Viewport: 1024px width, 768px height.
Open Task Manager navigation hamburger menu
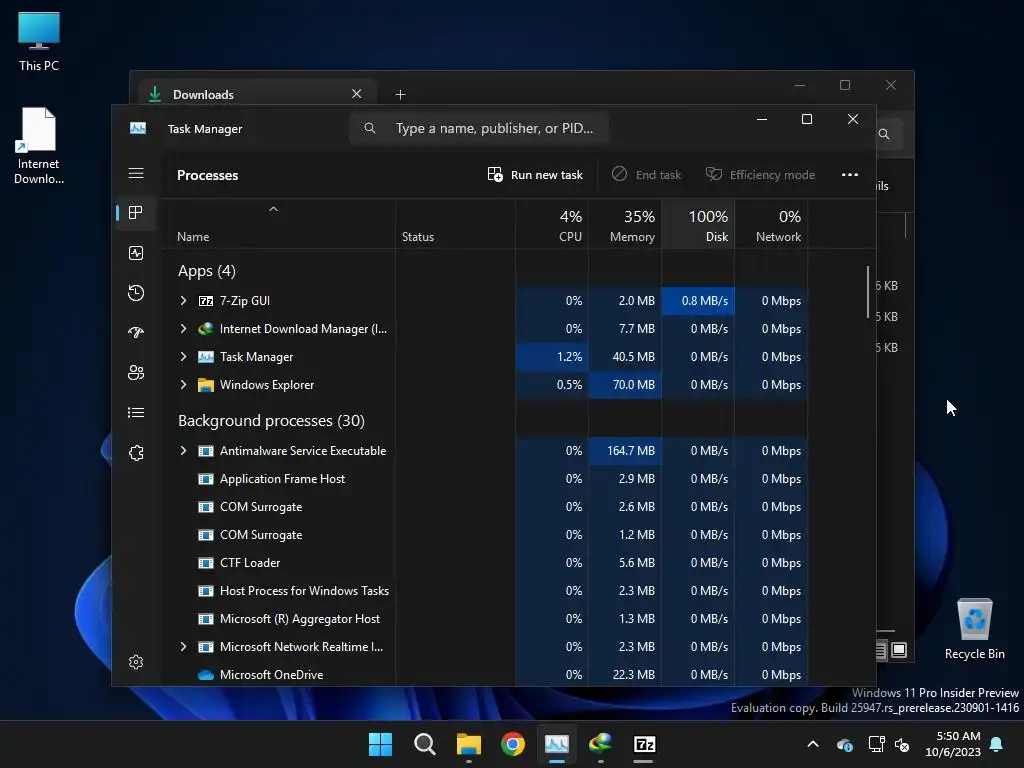pos(136,173)
